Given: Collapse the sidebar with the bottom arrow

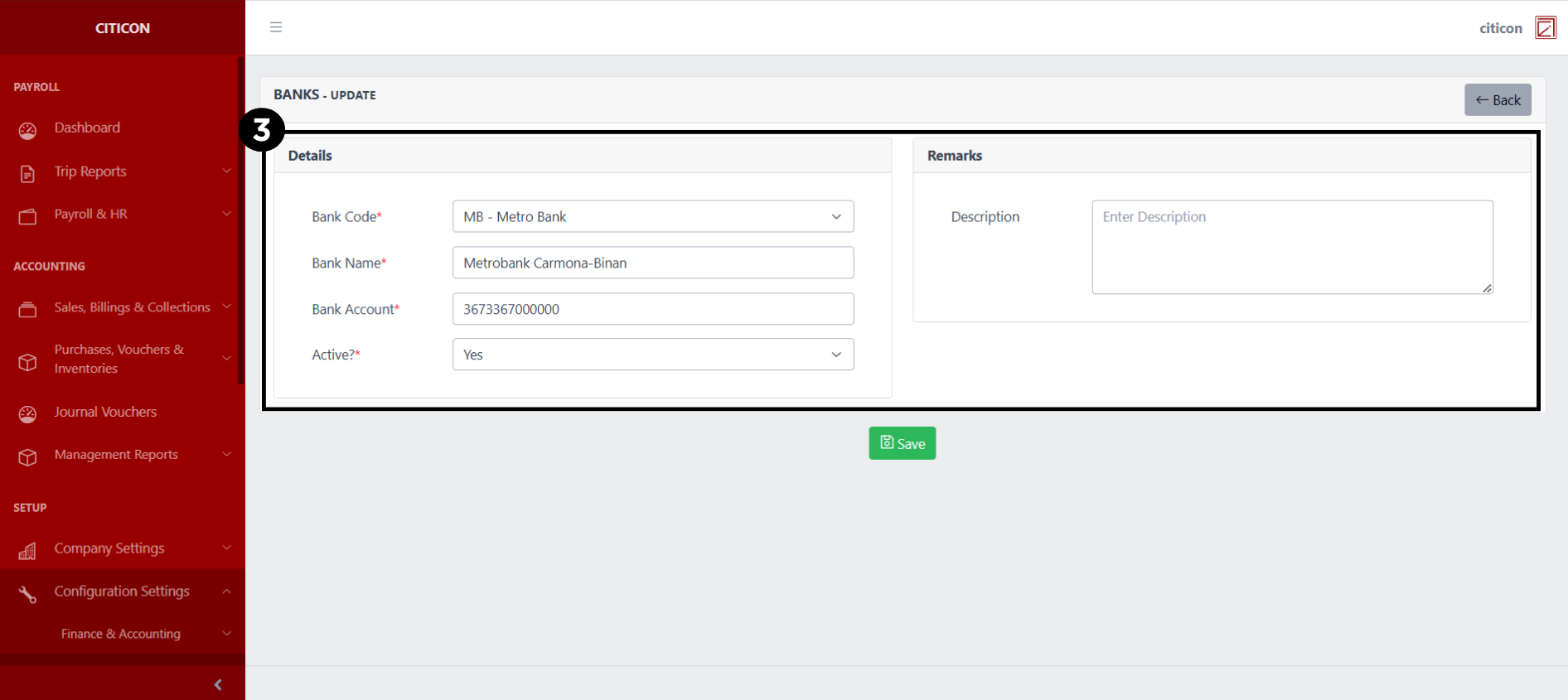Looking at the screenshot, I should pyautogui.click(x=218, y=684).
